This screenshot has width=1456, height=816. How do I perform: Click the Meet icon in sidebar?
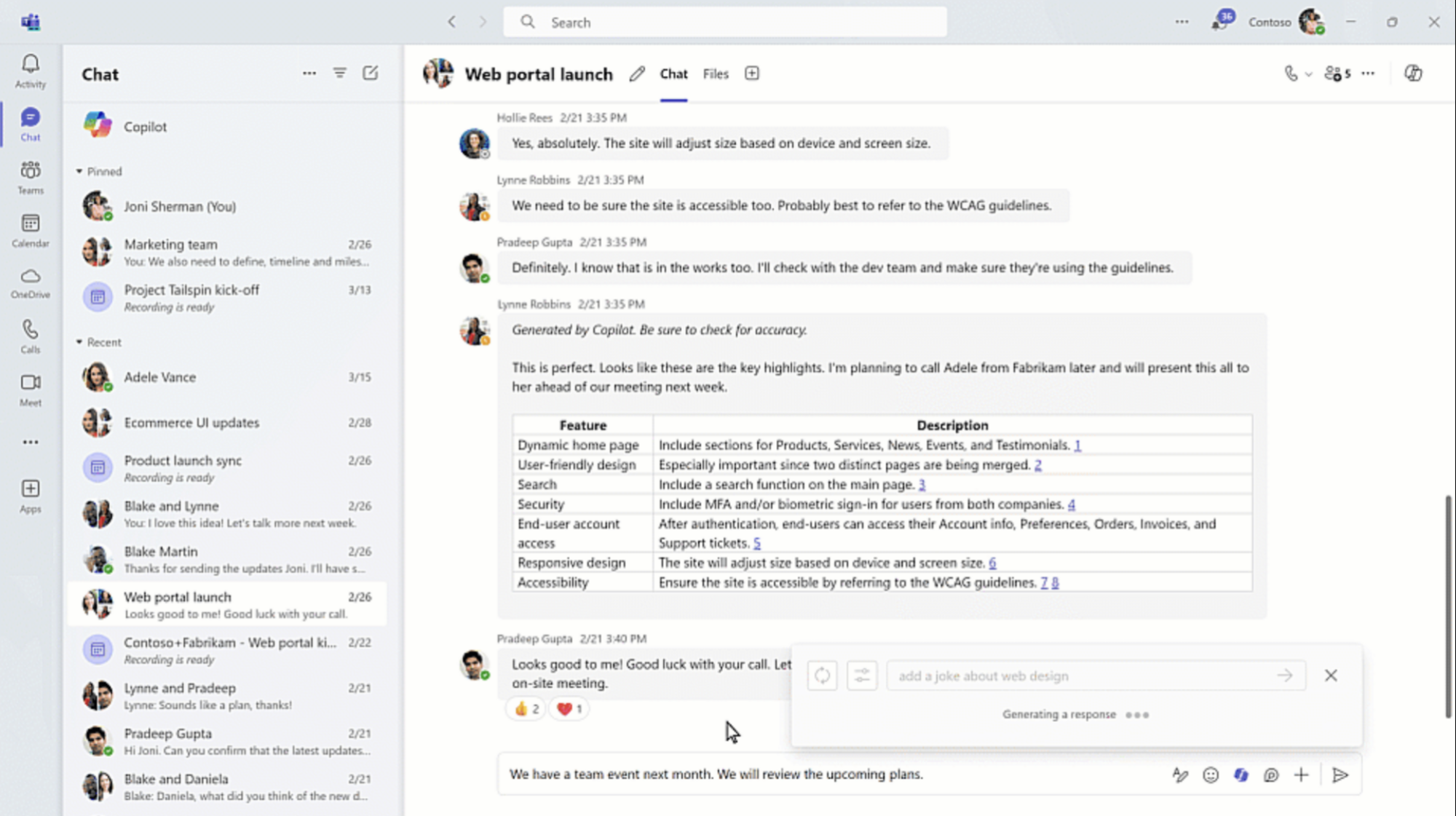(29, 389)
